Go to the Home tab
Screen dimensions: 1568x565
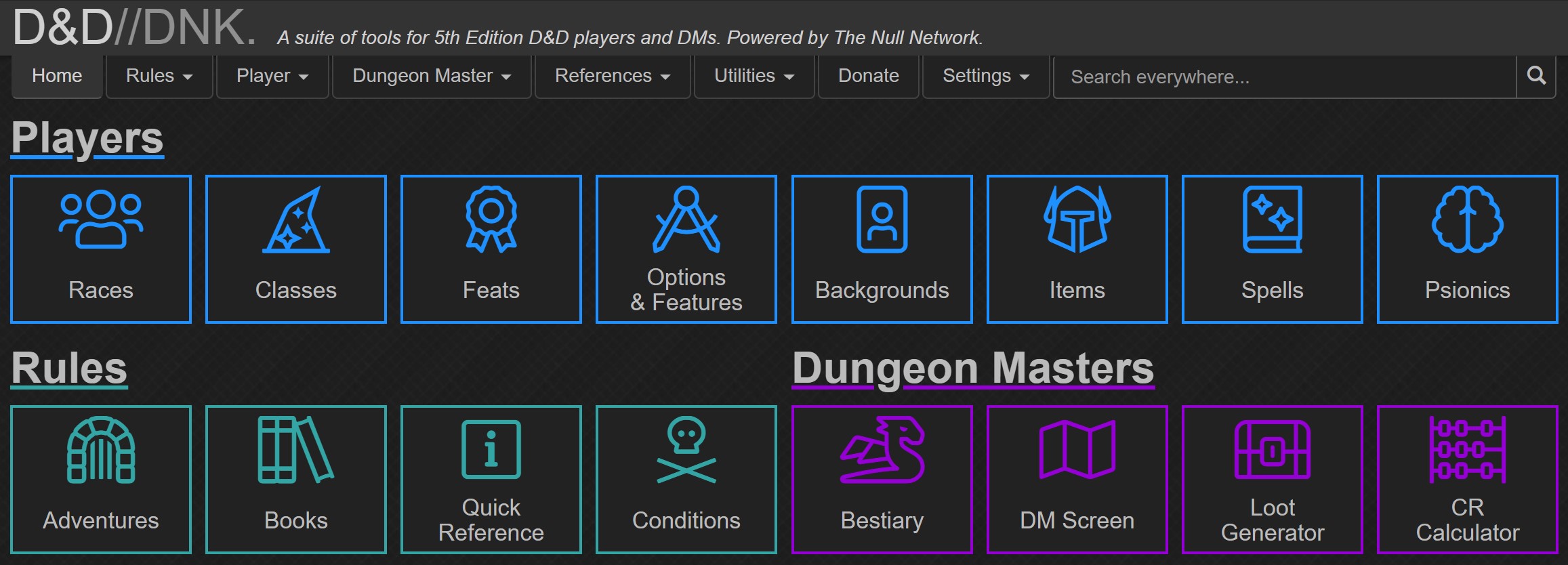(57, 76)
